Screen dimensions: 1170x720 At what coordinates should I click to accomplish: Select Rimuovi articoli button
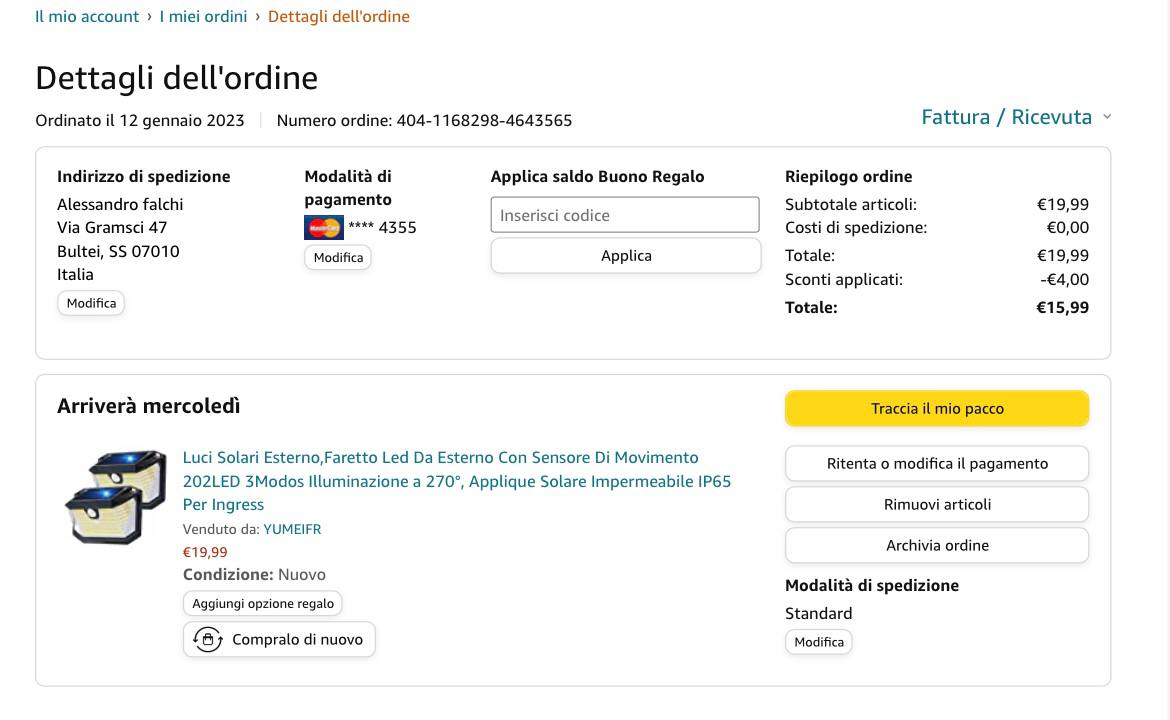click(937, 505)
